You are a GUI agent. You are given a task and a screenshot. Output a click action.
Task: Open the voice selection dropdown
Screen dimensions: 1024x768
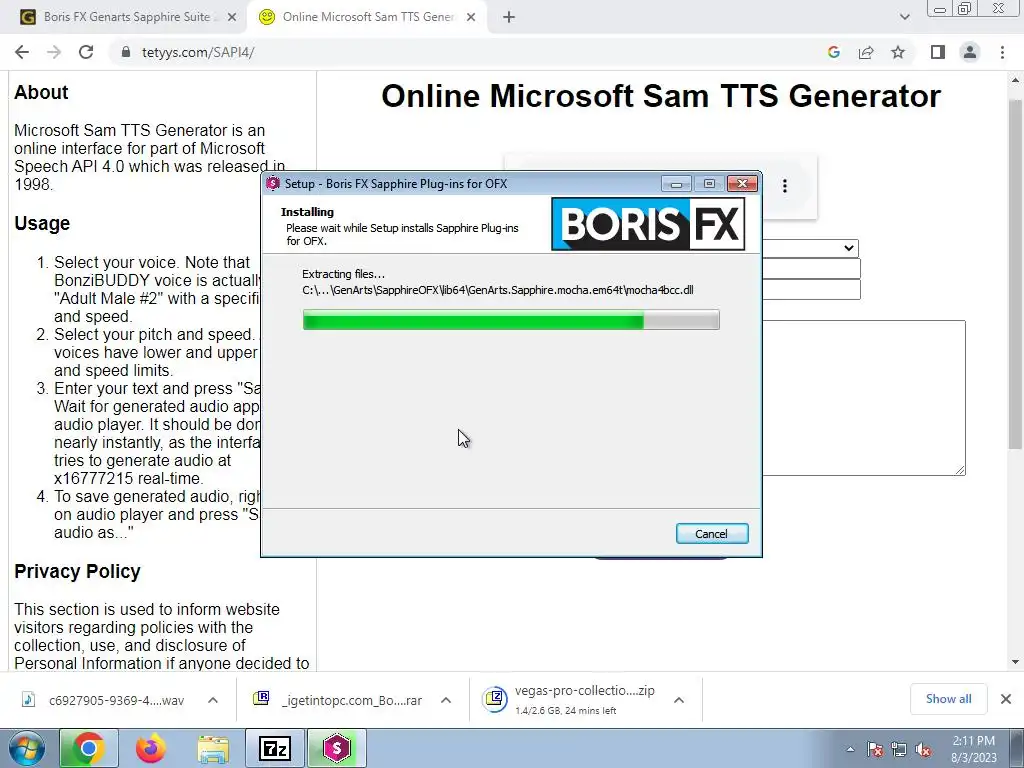click(810, 248)
